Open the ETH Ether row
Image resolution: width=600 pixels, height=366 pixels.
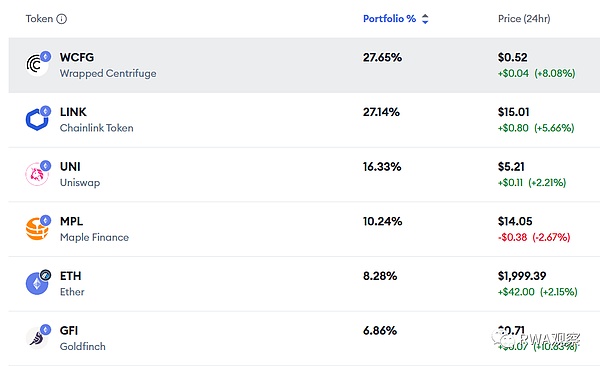coord(304,284)
